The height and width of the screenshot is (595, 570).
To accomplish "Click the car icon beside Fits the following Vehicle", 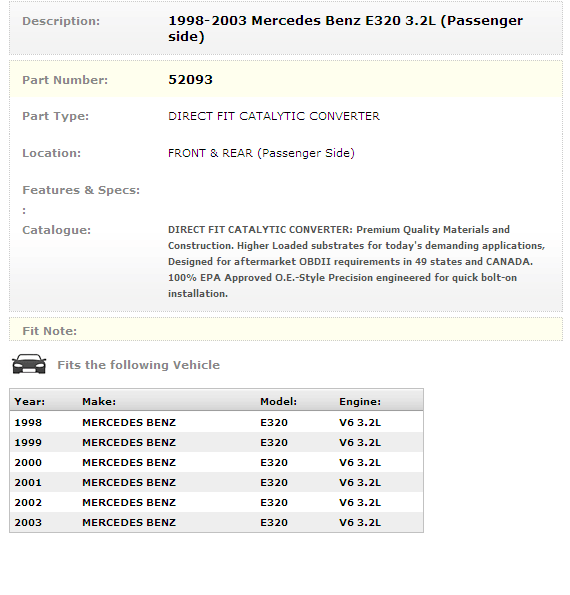I will 29,364.
